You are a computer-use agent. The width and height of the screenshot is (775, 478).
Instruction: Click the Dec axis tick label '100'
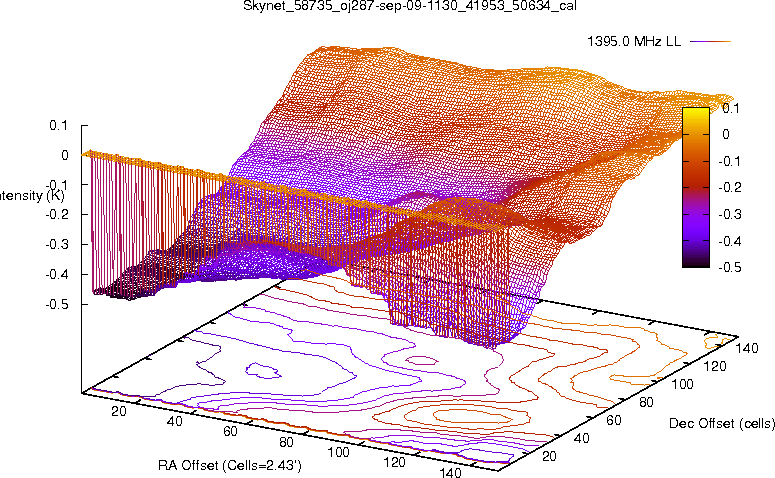[683, 384]
